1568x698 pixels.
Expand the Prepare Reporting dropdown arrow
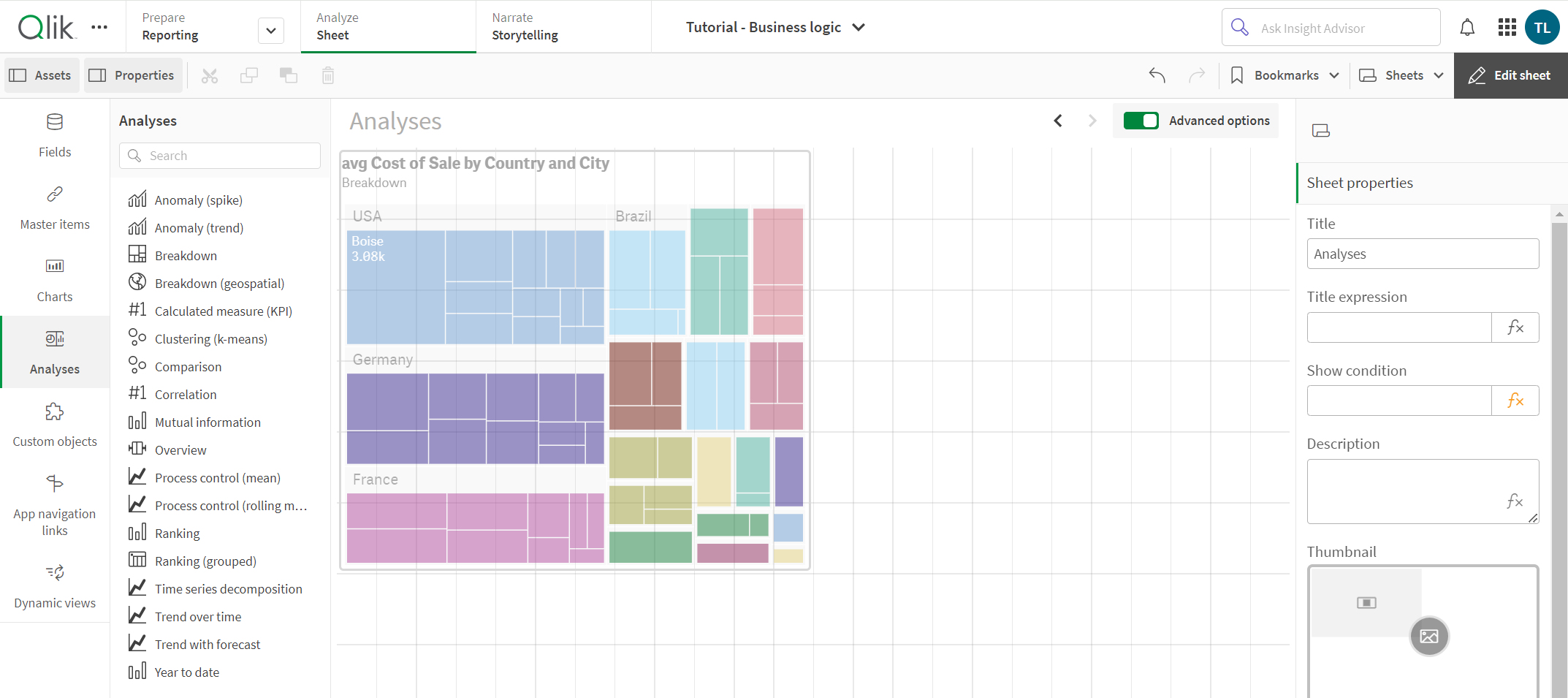point(271,31)
